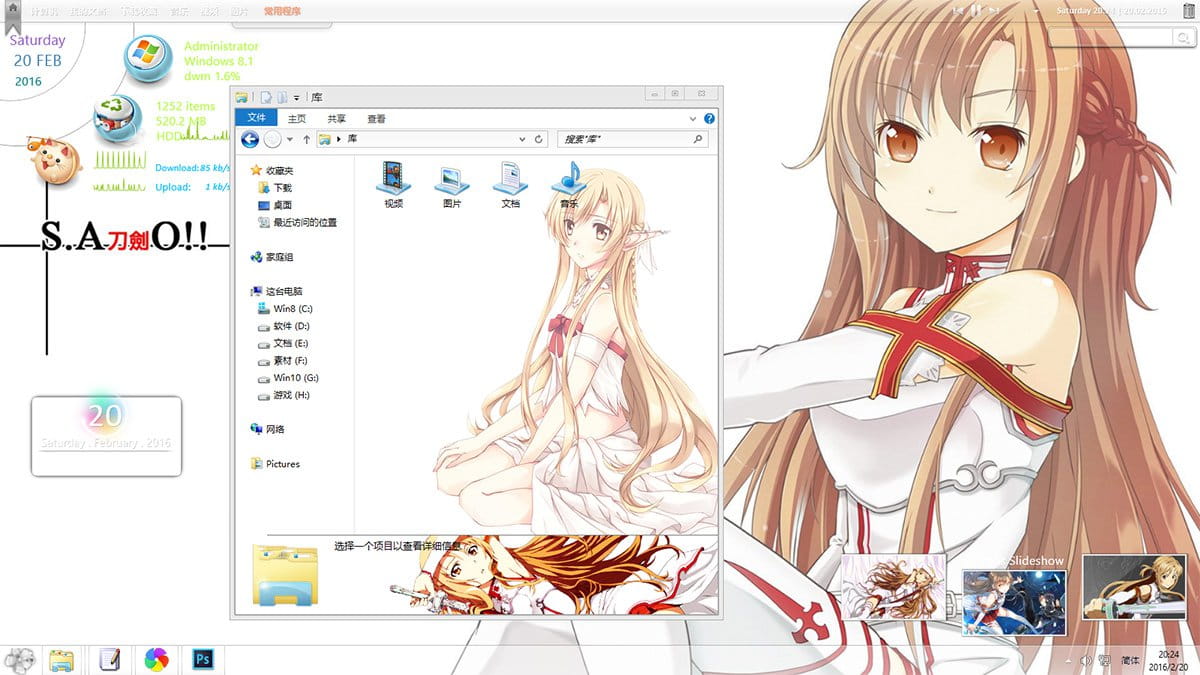Open 桌面 in navigation pane
The image size is (1200, 675).
[x=275, y=205]
